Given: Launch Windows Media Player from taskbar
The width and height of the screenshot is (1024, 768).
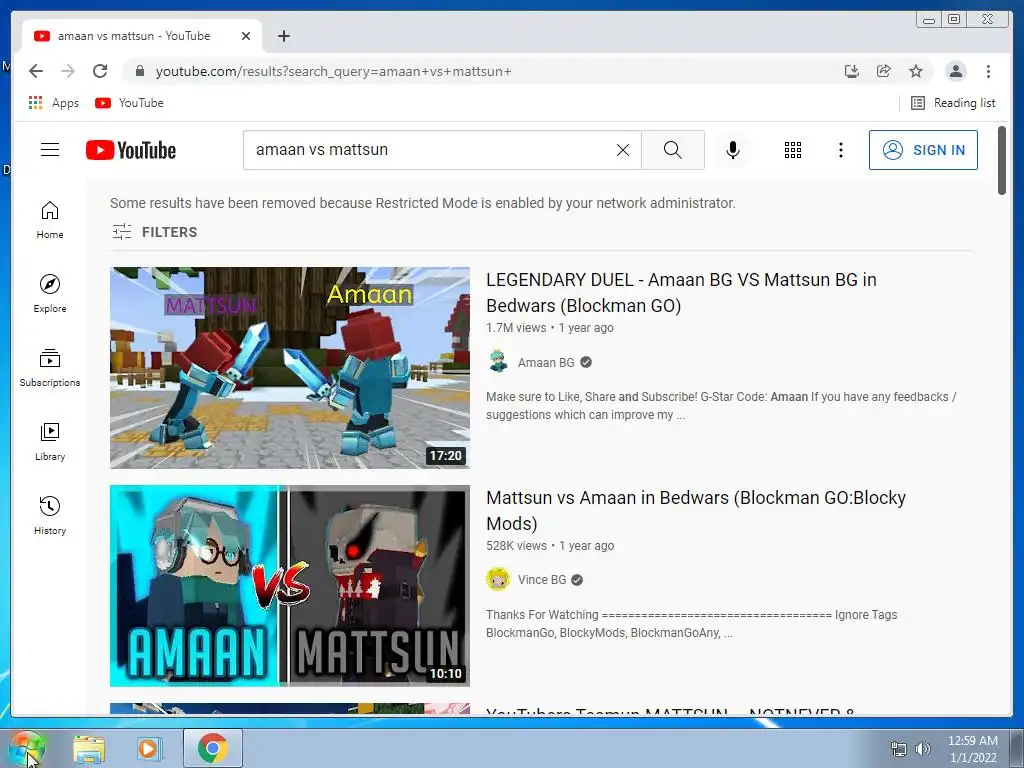Looking at the screenshot, I should [x=150, y=749].
